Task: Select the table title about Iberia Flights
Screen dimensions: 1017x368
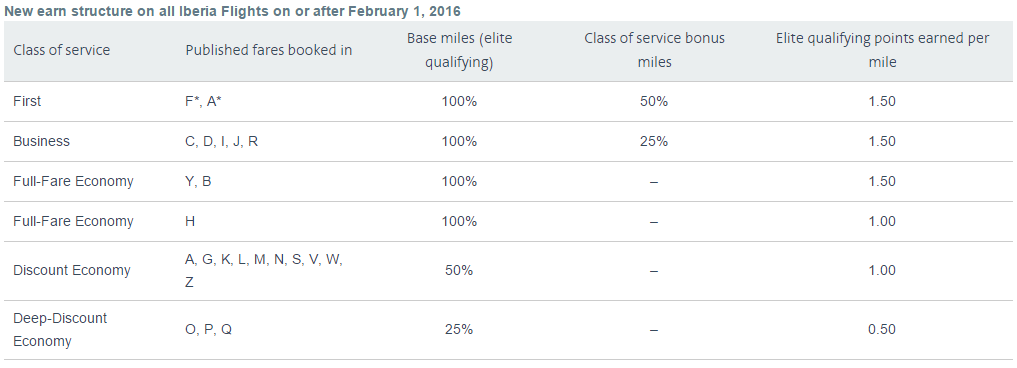Action: point(232,12)
